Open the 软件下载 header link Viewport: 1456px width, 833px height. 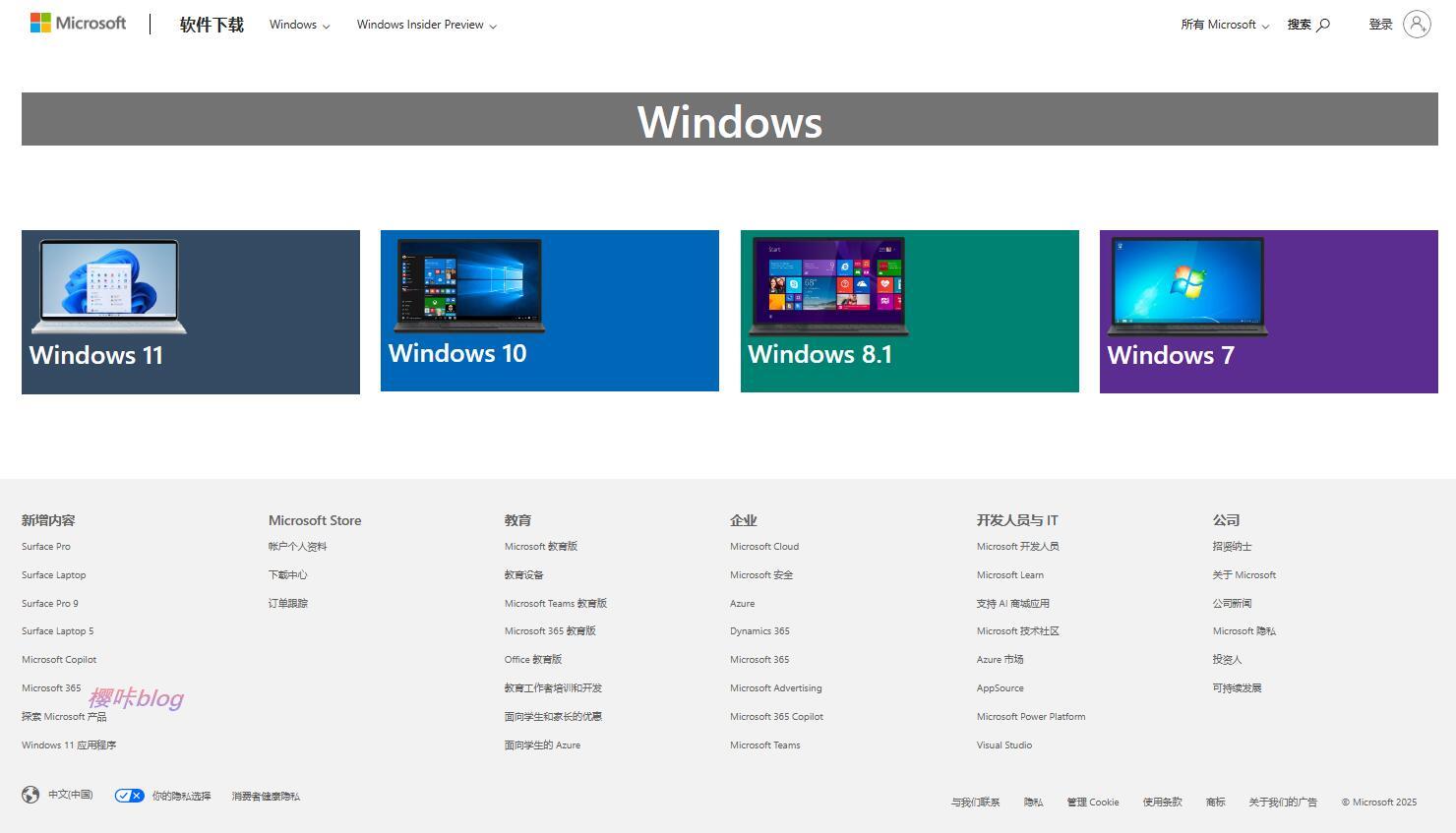(x=212, y=25)
